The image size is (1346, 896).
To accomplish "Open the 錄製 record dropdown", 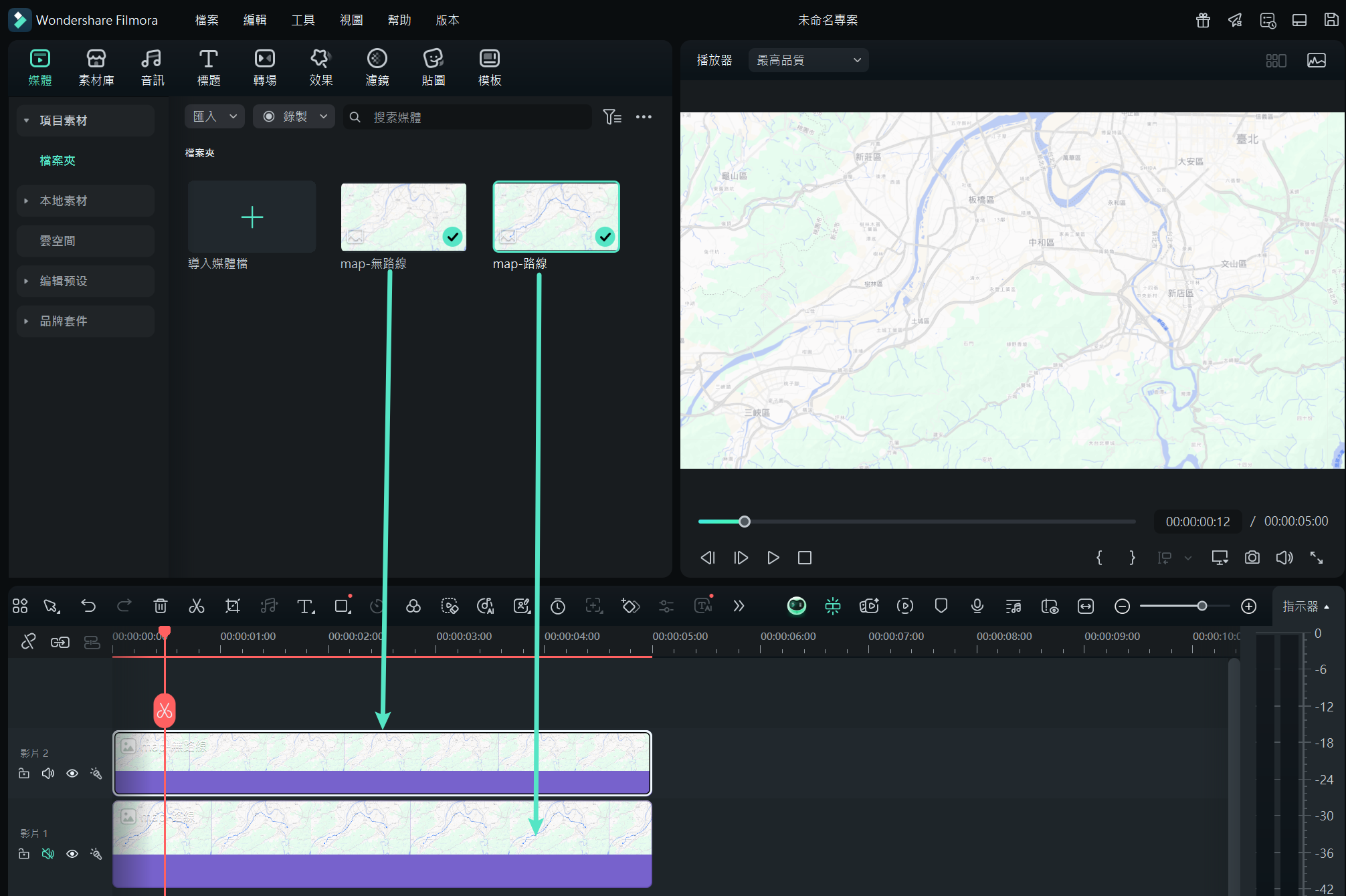I will click(x=294, y=116).
